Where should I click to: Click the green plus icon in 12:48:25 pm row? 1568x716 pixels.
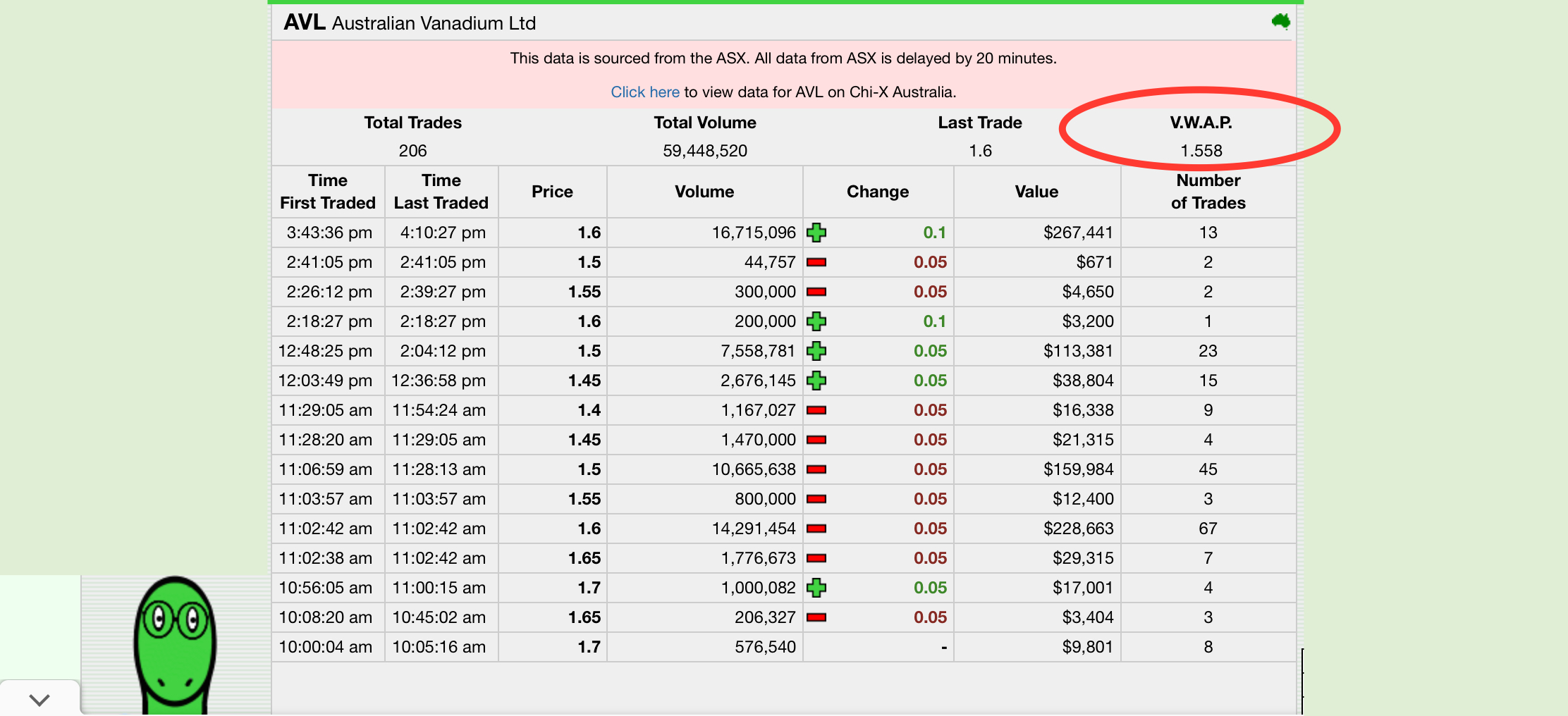tap(816, 351)
